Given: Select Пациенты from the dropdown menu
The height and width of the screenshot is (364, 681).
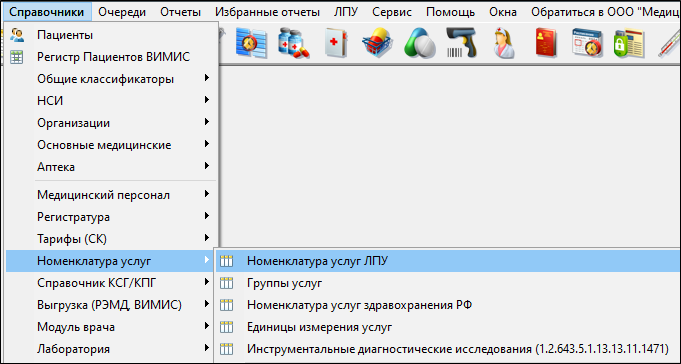Looking at the screenshot, I should point(112,35).
